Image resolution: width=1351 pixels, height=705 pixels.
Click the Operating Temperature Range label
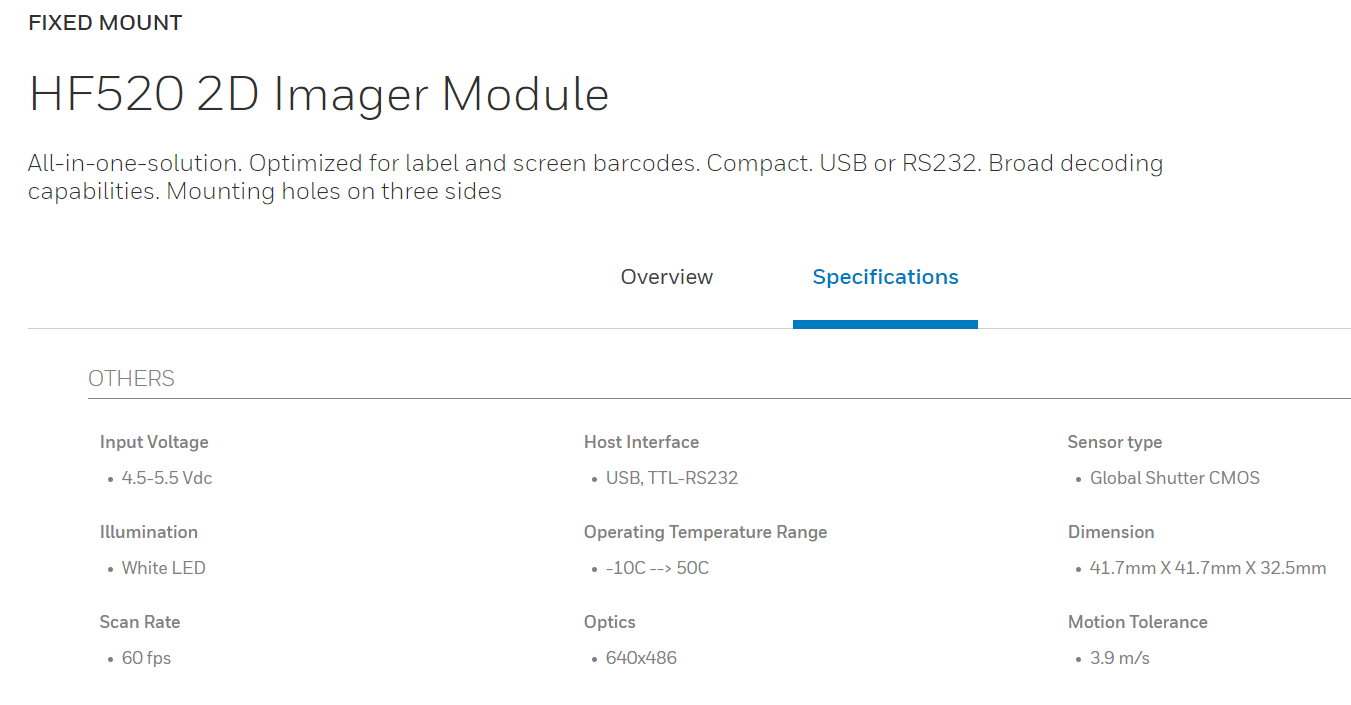click(x=705, y=532)
